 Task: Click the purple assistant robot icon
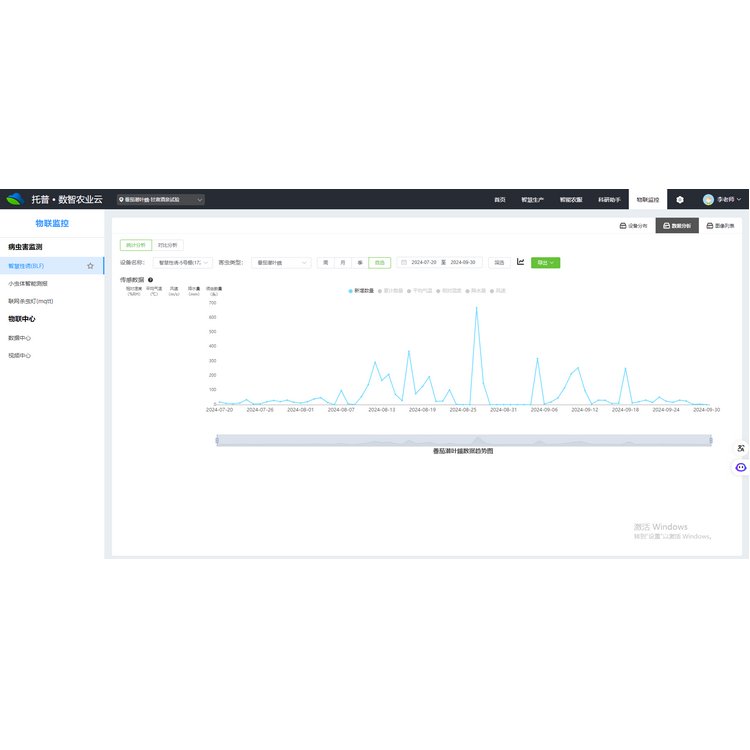click(740, 467)
